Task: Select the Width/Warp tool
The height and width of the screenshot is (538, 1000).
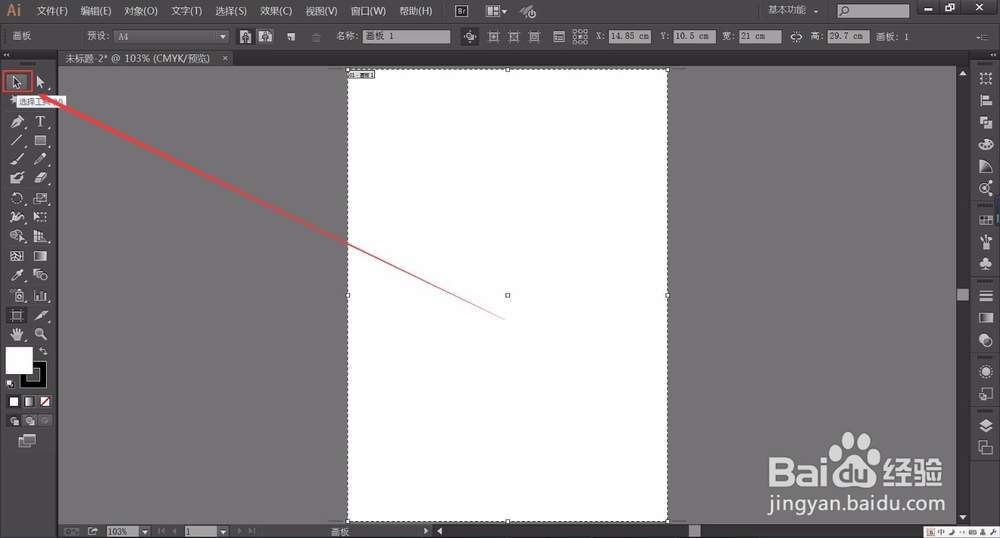Action: click(x=17, y=217)
